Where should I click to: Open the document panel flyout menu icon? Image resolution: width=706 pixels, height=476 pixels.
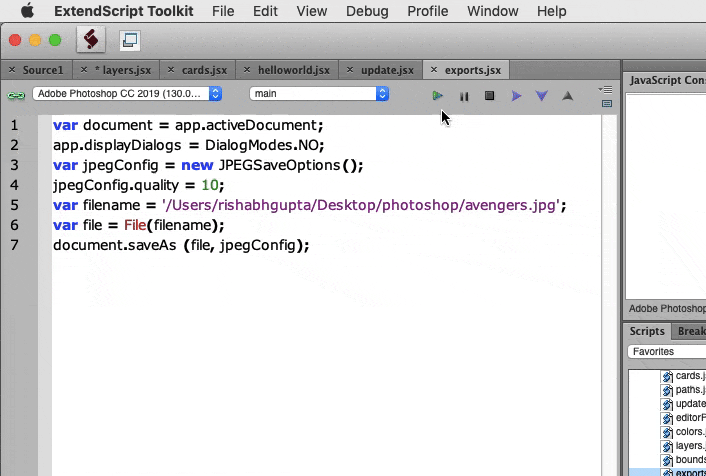pos(606,90)
